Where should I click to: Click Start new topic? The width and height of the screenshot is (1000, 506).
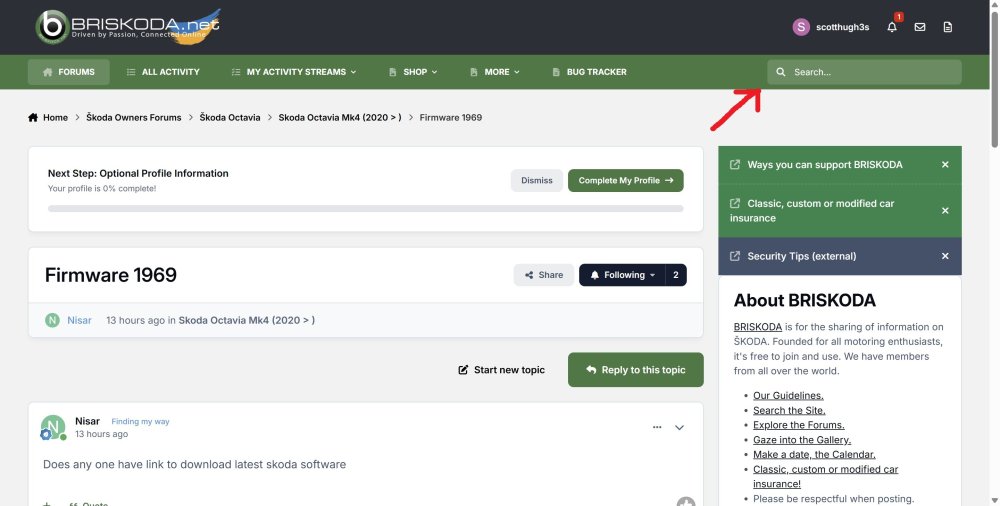tap(501, 370)
